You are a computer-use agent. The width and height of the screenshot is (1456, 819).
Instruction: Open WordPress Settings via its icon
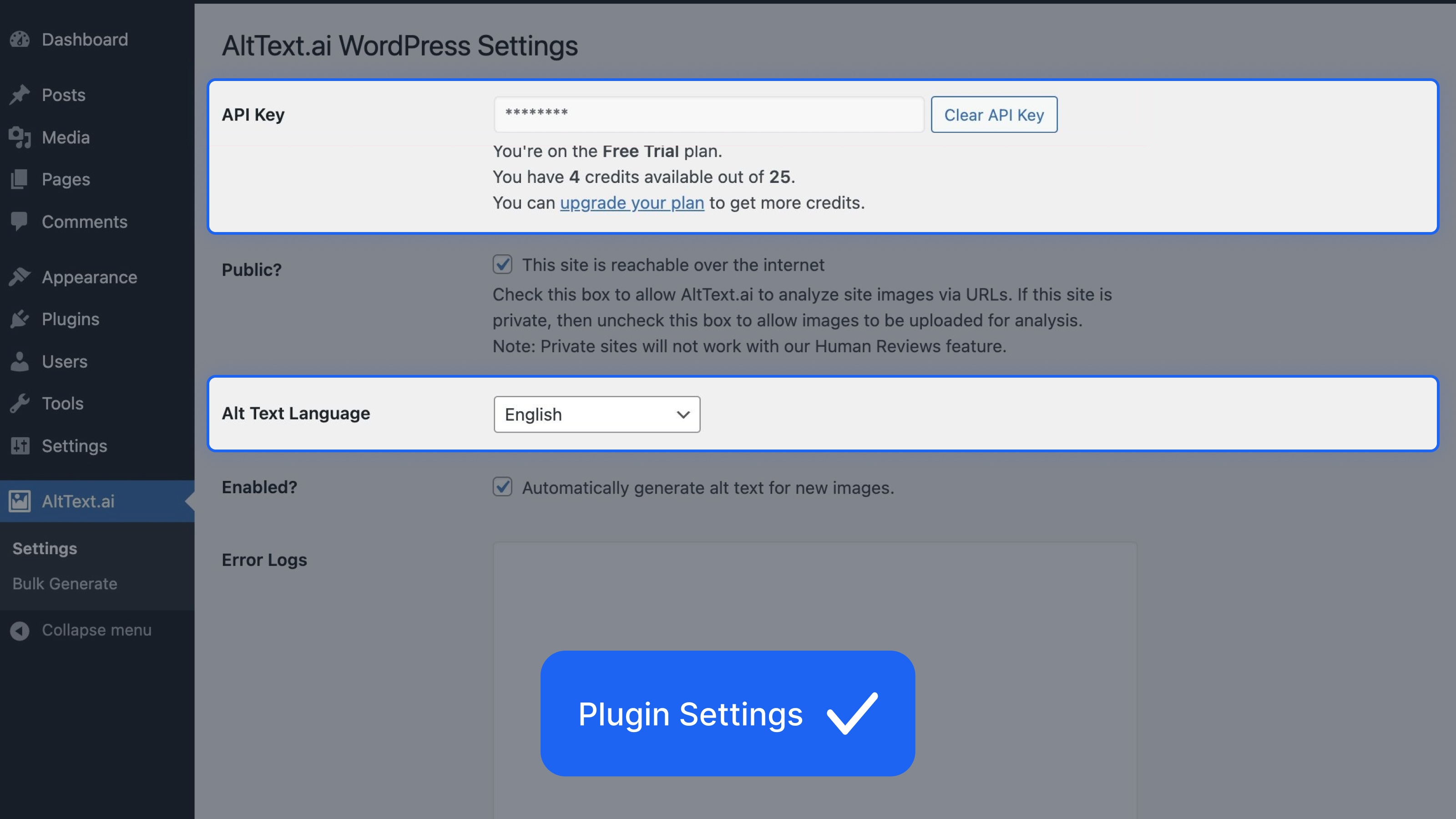[x=20, y=446]
